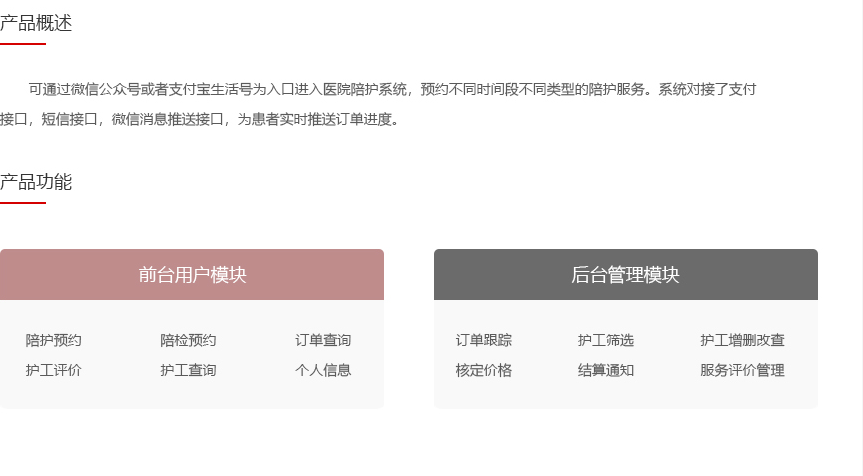The width and height of the screenshot is (863, 476).
Task: Open the 订单跟踪 feature
Action: [484, 340]
